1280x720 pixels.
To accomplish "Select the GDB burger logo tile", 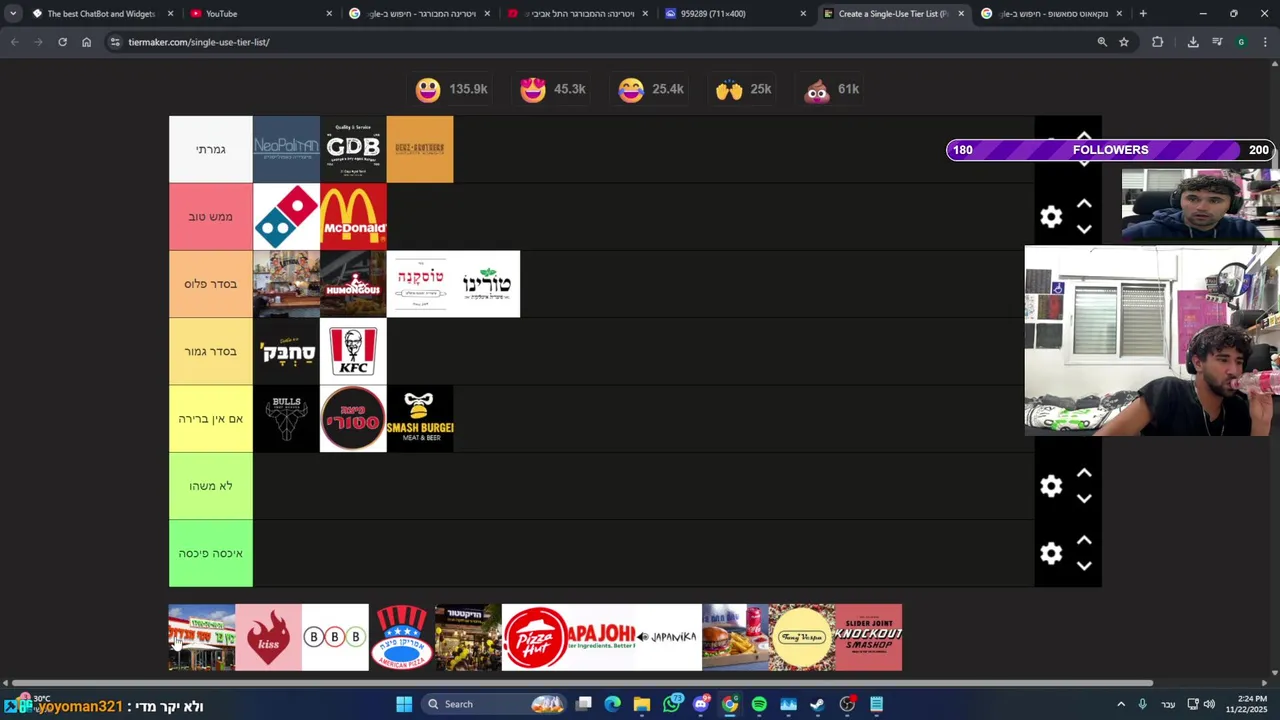I will click(x=353, y=150).
